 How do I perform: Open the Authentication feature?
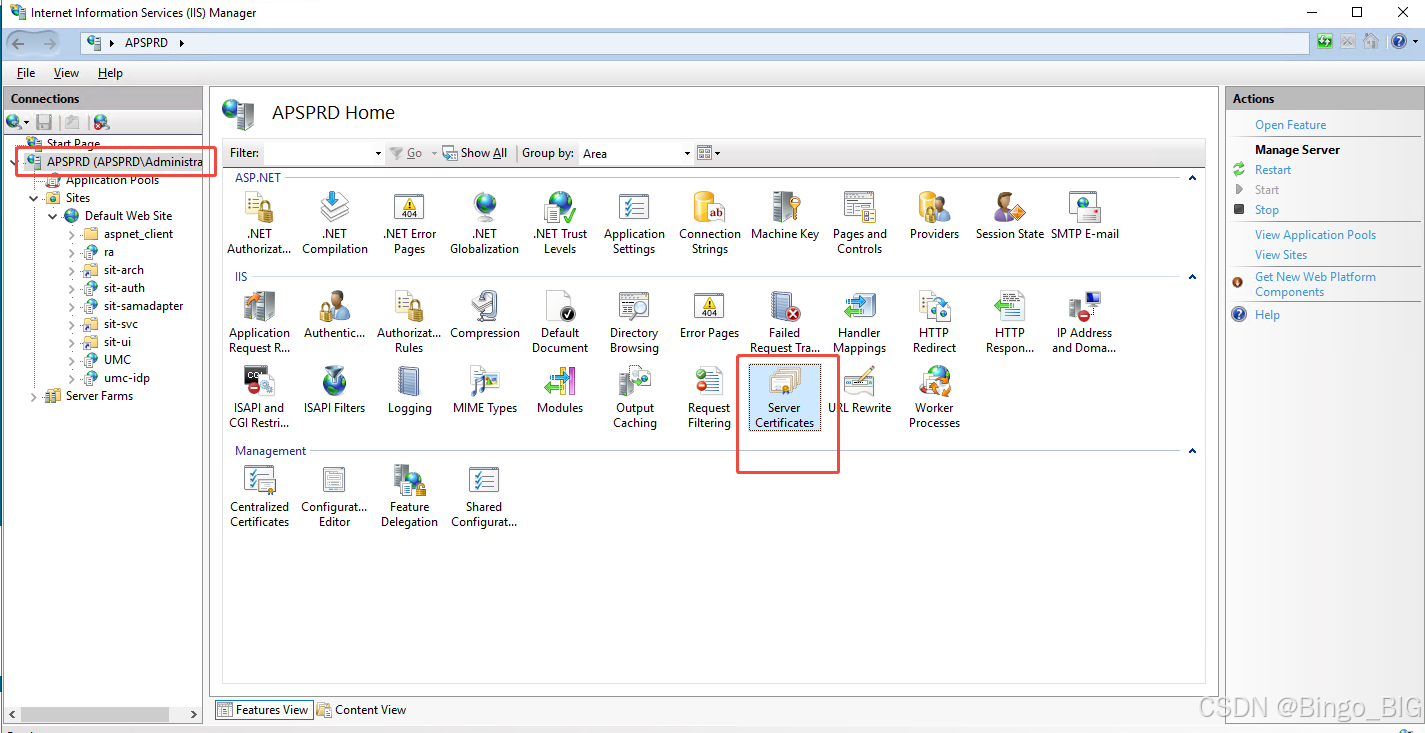click(x=335, y=315)
